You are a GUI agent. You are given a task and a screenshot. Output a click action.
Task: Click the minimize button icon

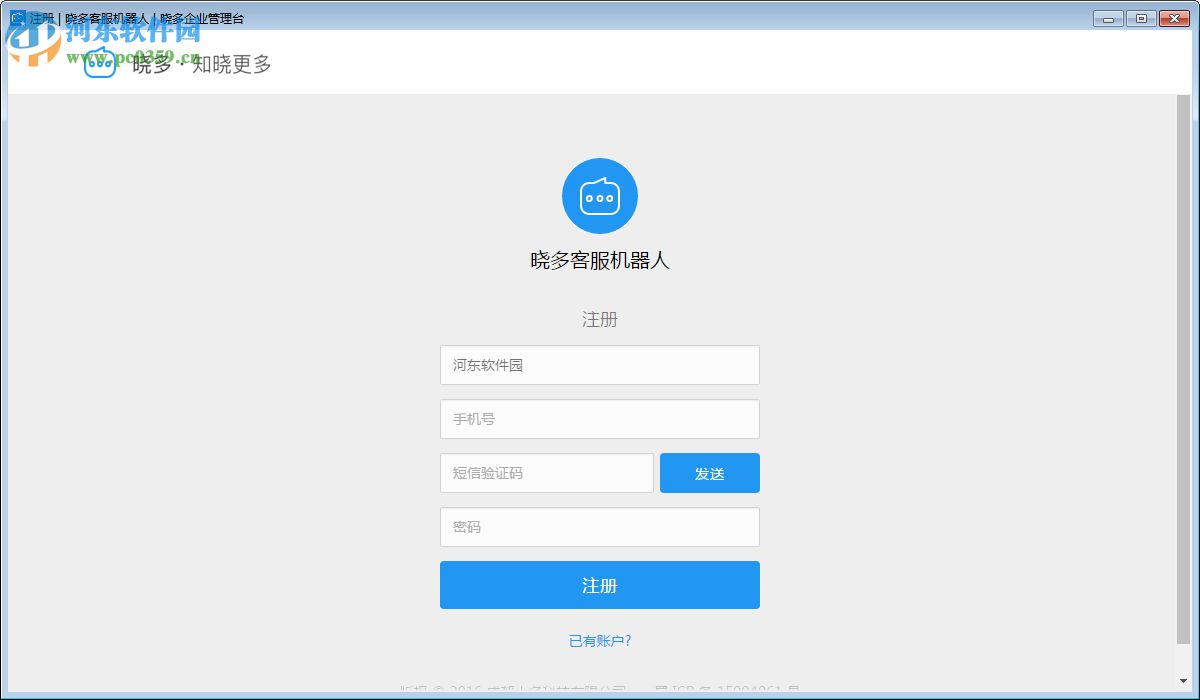click(1106, 18)
